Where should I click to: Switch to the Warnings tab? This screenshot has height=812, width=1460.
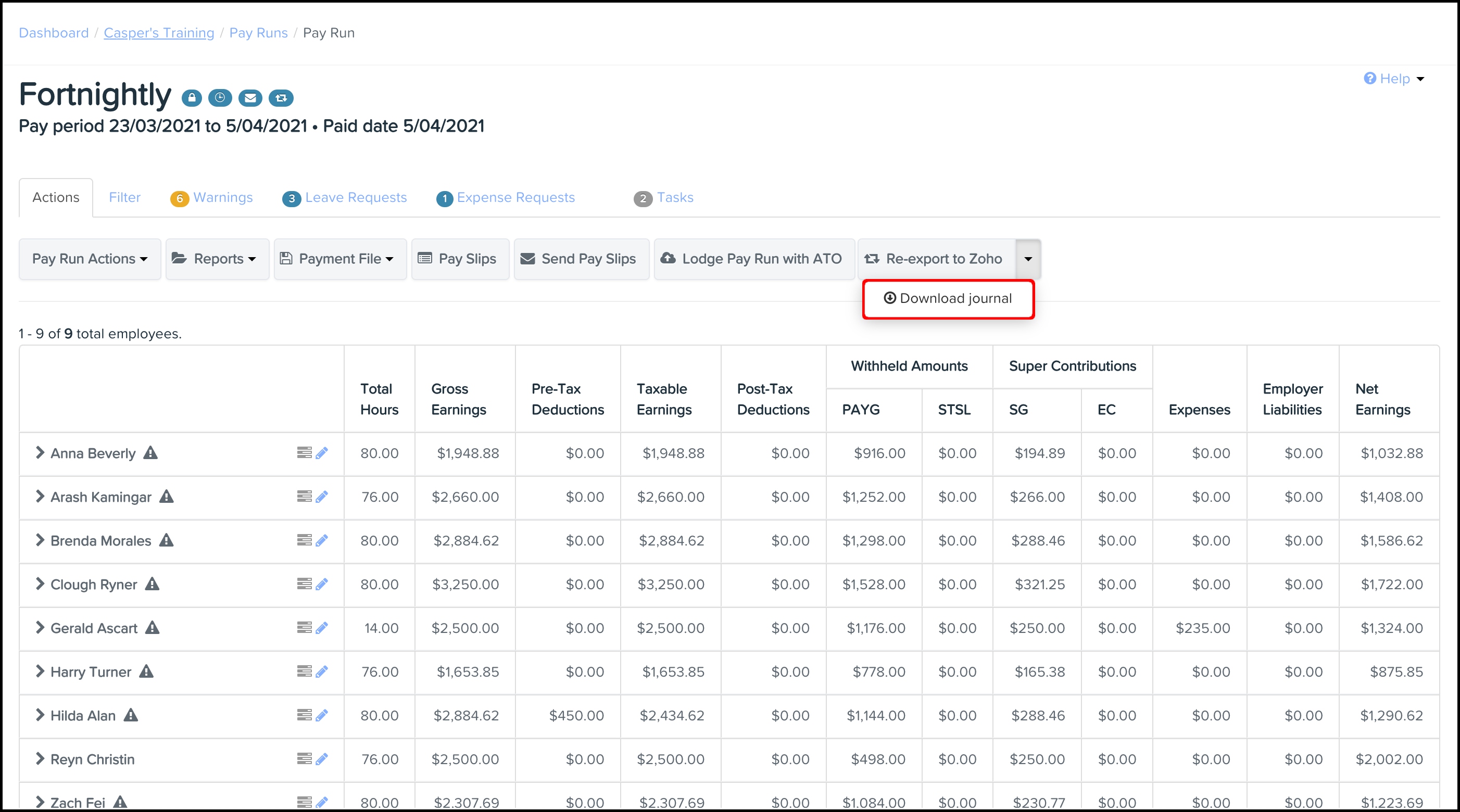(x=211, y=198)
